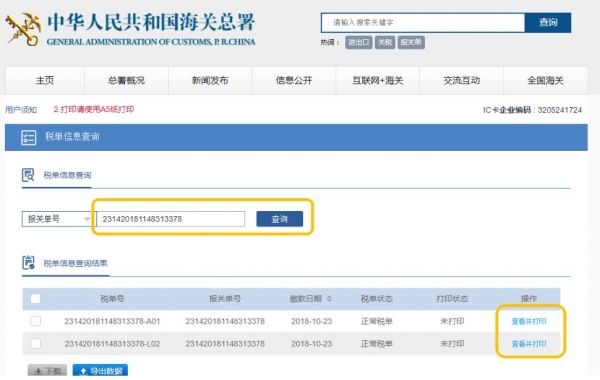600x380 pixels.
Task: Open the 新闻发布 navigation item
Action: pos(210,80)
